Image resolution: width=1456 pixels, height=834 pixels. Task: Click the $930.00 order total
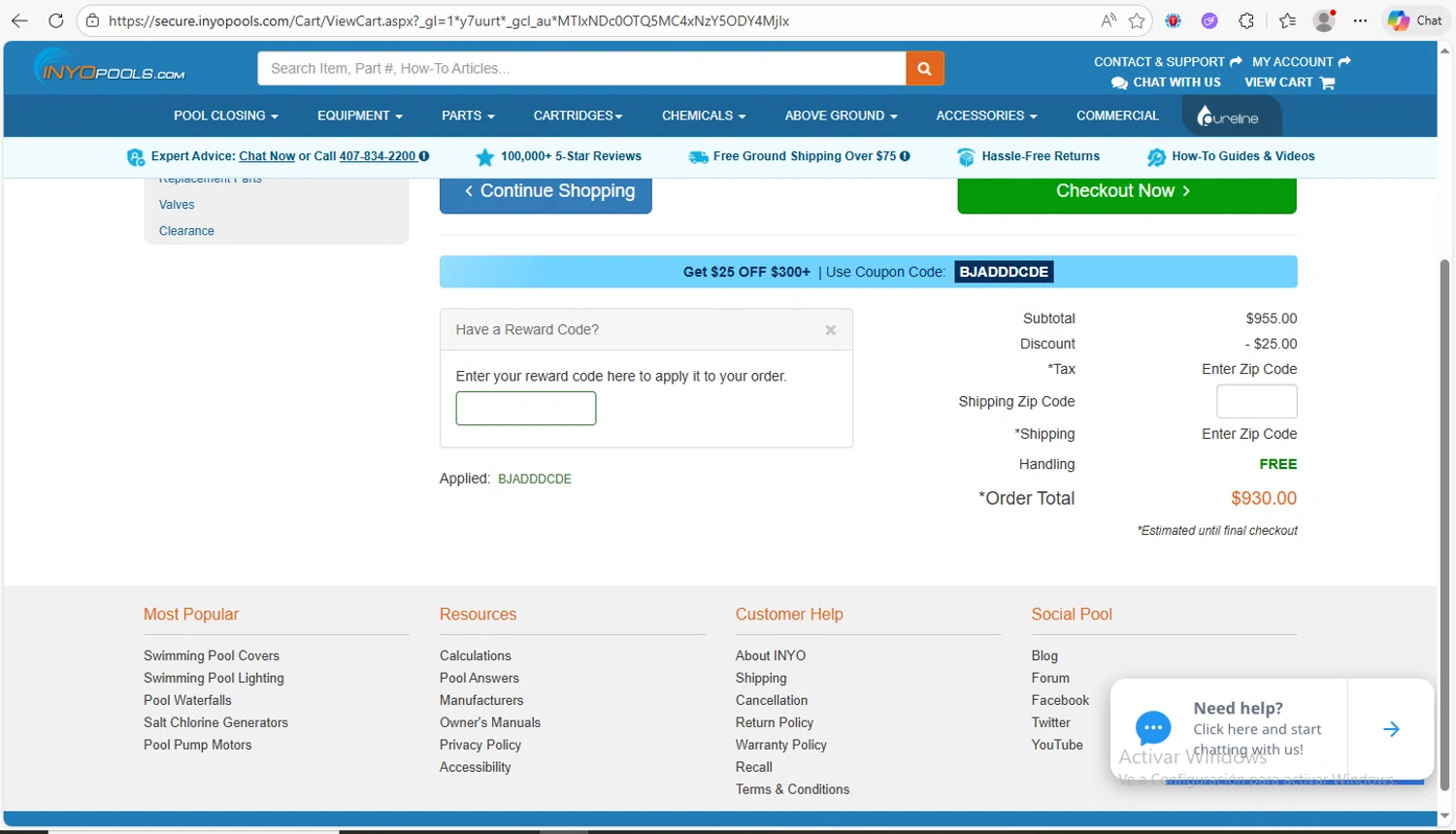pos(1264,498)
